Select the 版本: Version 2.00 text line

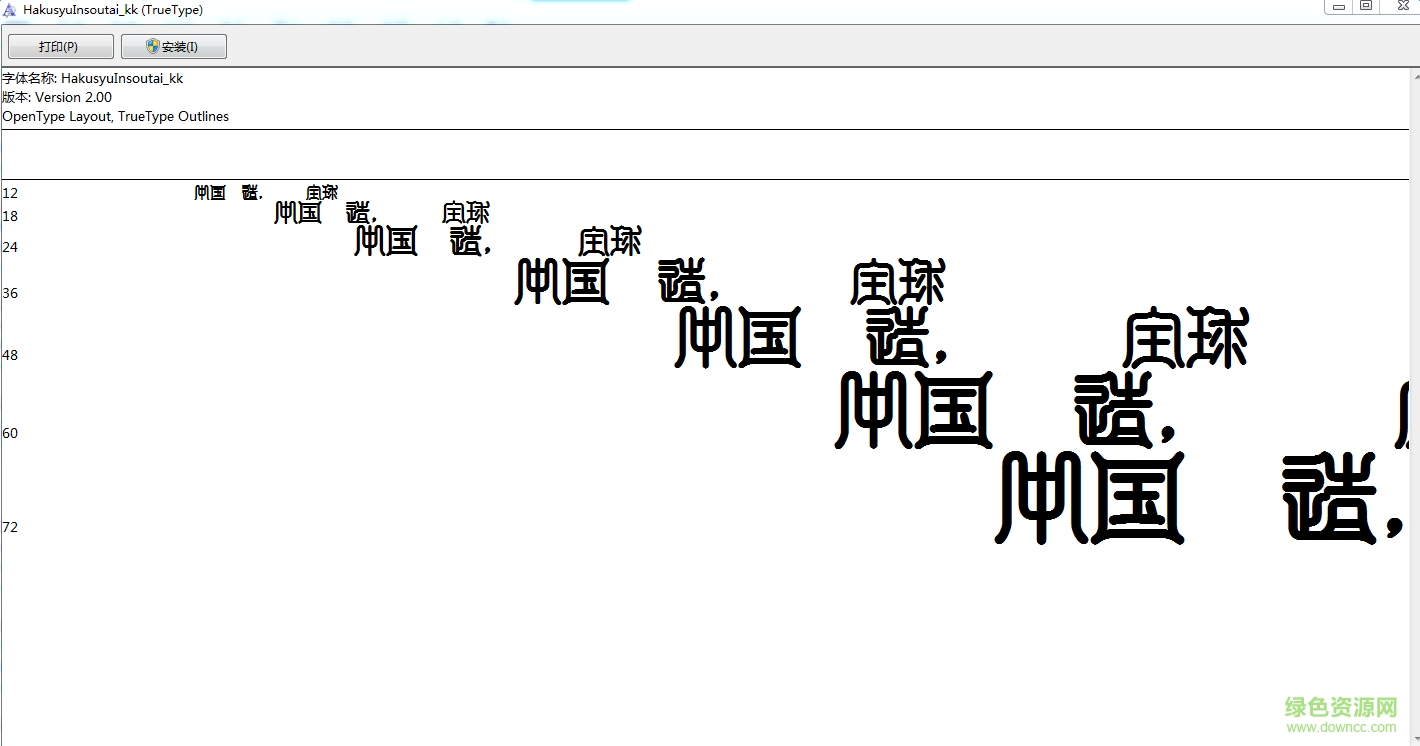[57, 97]
